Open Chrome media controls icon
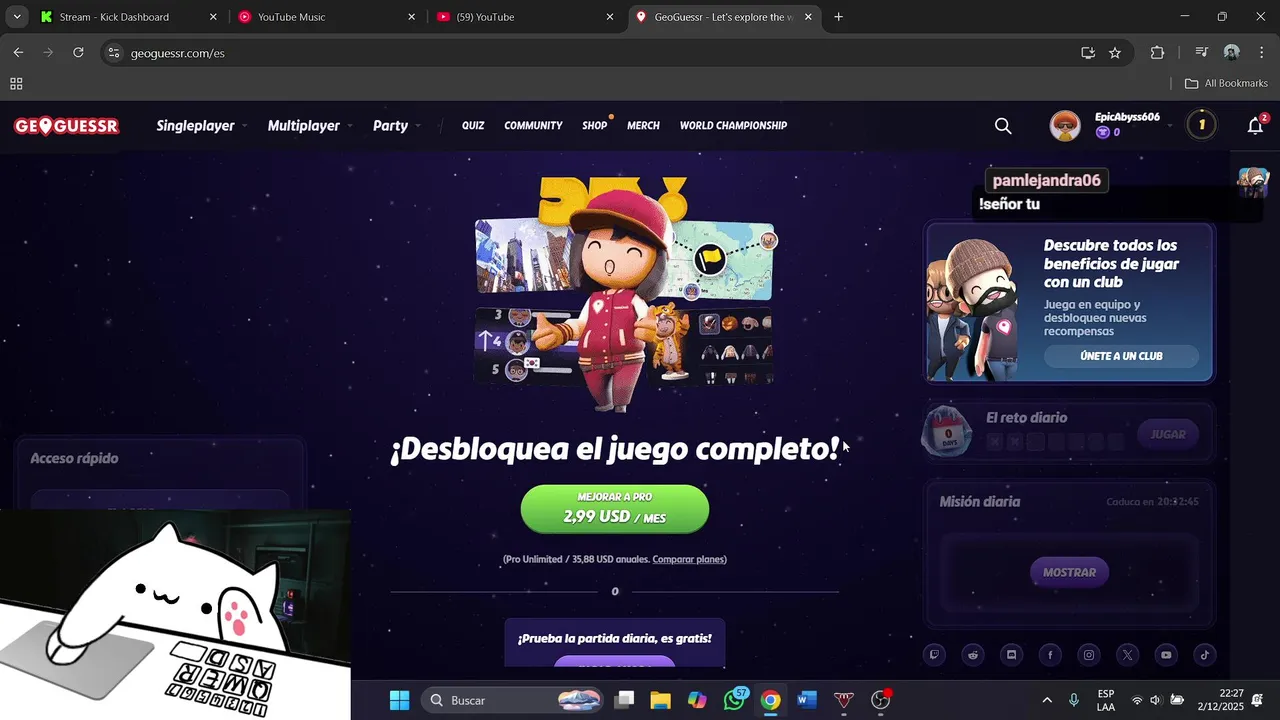Image resolution: width=1280 pixels, height=720 pixels. tap(1202, 53)
